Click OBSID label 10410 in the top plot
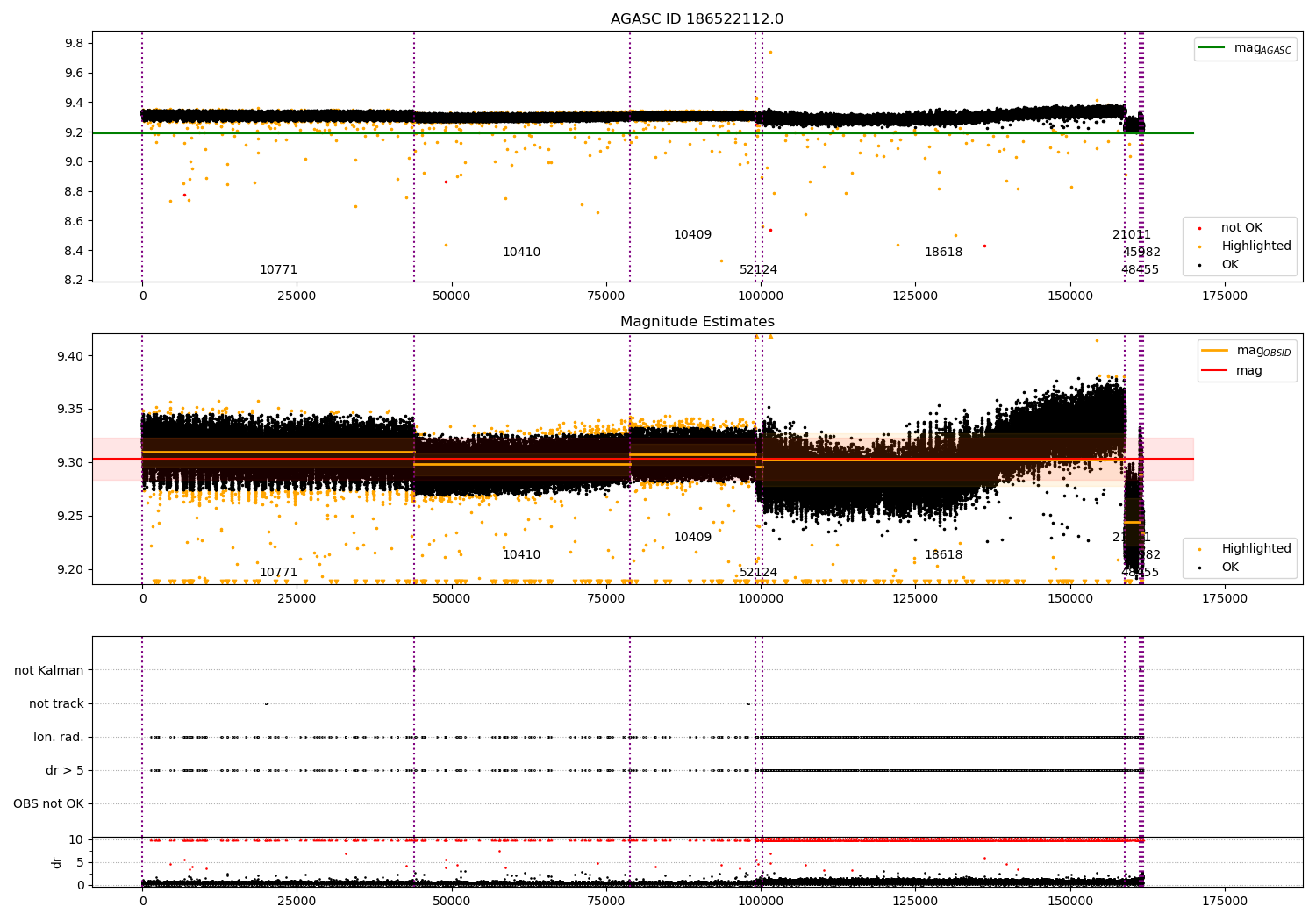This screenshot has width=1316, height=921. point(521,253)
